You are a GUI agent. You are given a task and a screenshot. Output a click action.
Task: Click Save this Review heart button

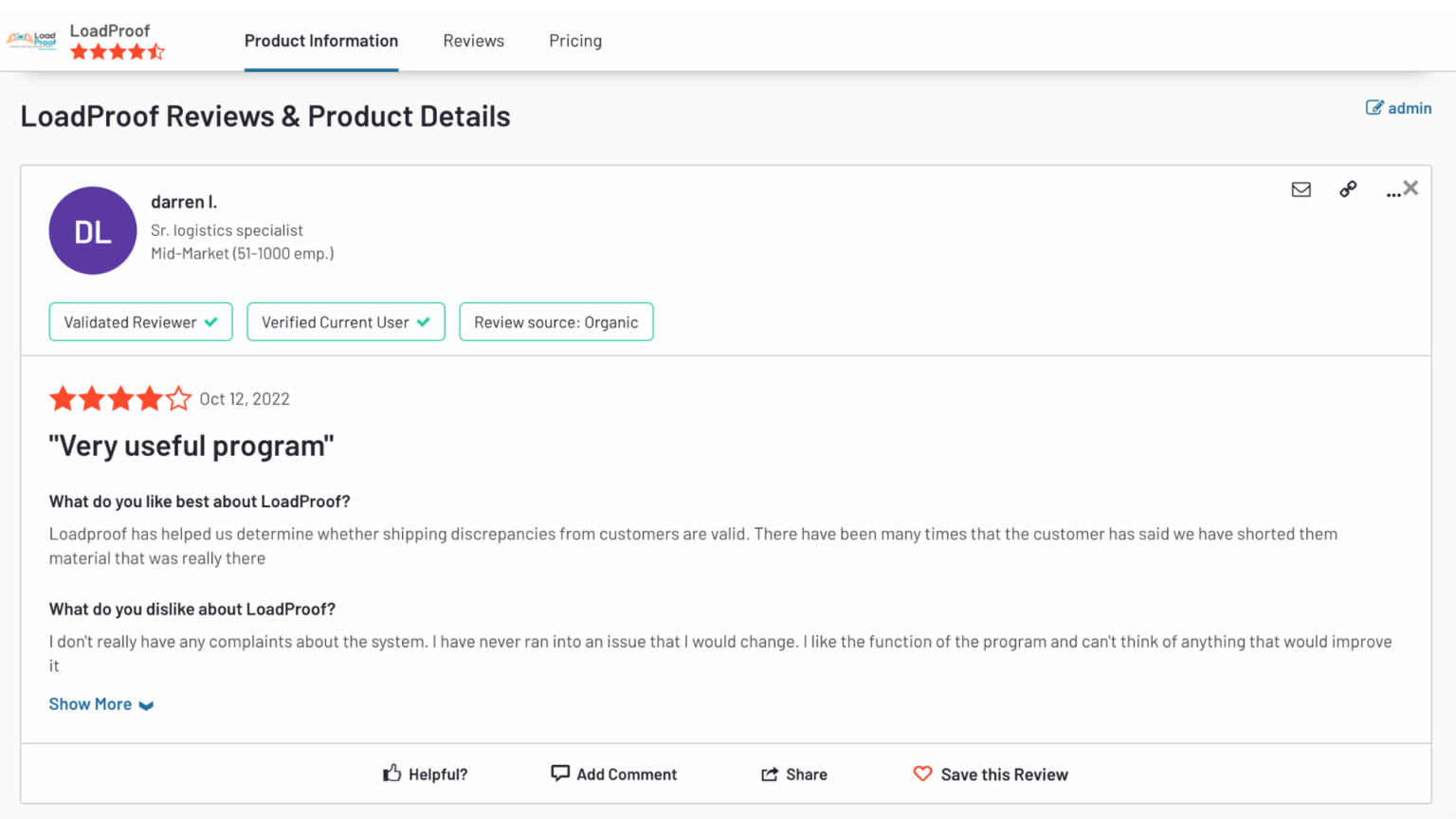[x=991, y=773]
